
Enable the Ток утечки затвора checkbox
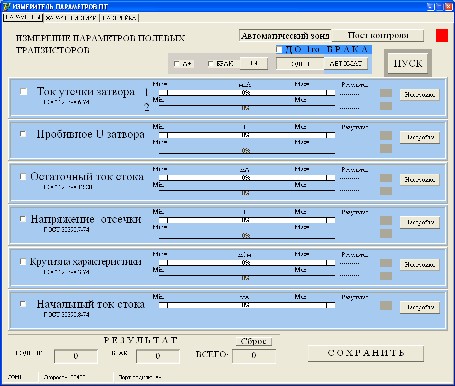[x=23, y=91]
